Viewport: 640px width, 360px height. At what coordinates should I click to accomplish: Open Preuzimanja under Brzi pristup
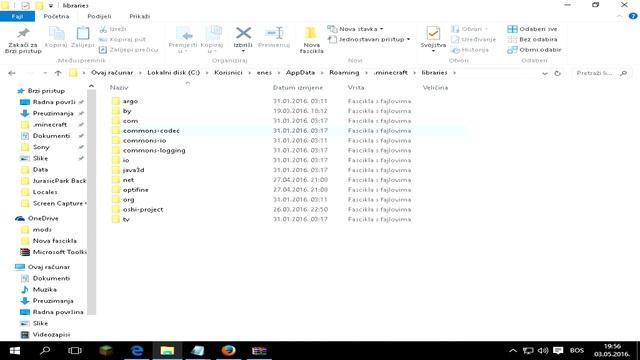(53, 113)
